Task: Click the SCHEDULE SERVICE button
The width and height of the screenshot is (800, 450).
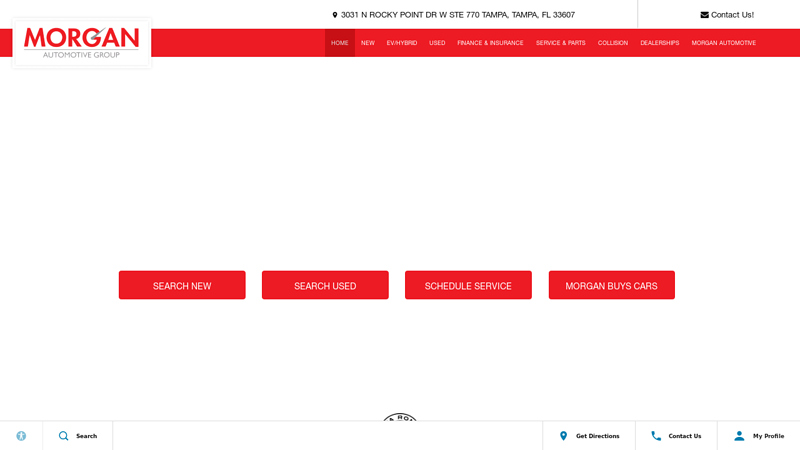Action: tap(468, 286)
